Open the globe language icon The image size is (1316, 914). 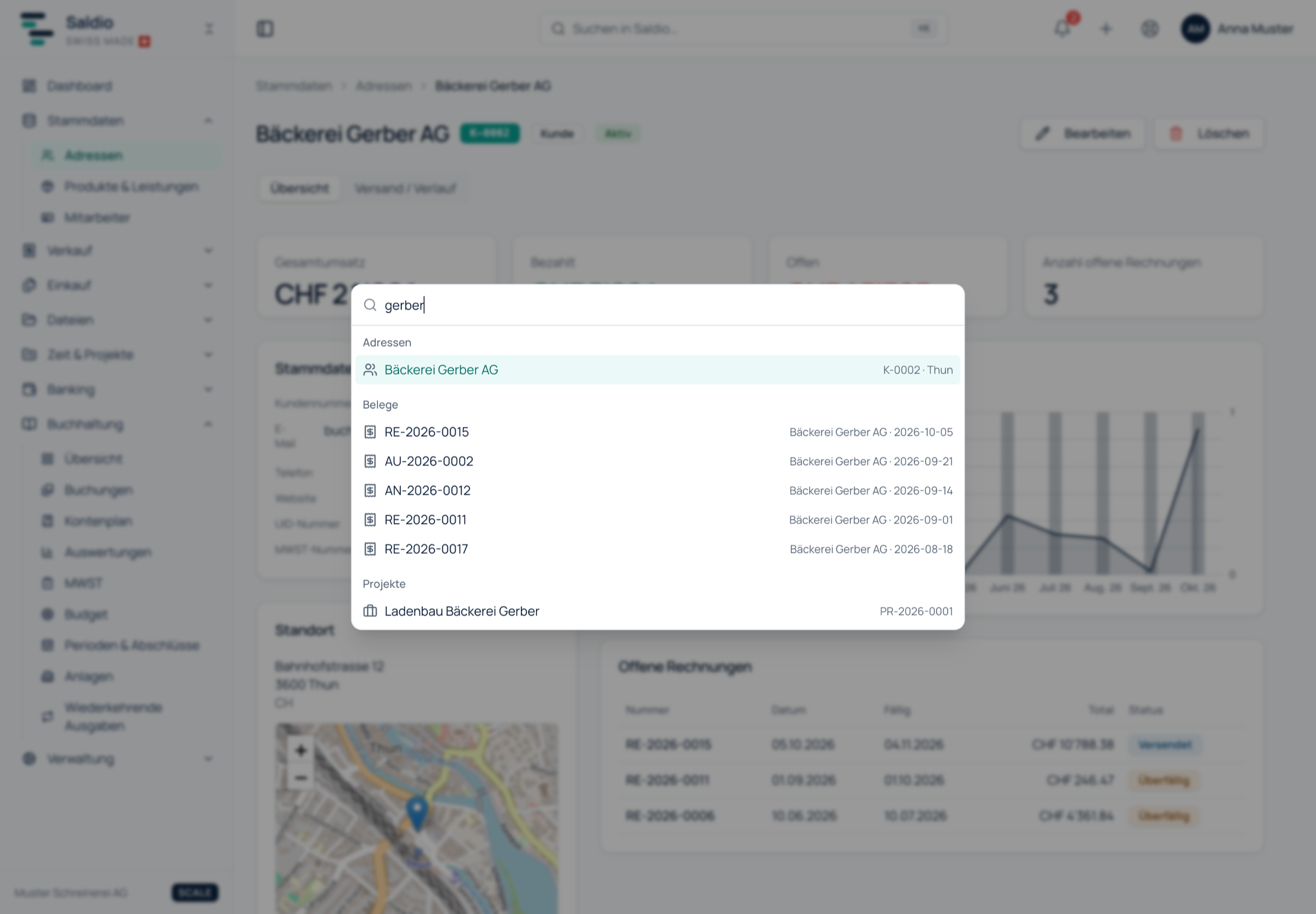click(1149, 29)
